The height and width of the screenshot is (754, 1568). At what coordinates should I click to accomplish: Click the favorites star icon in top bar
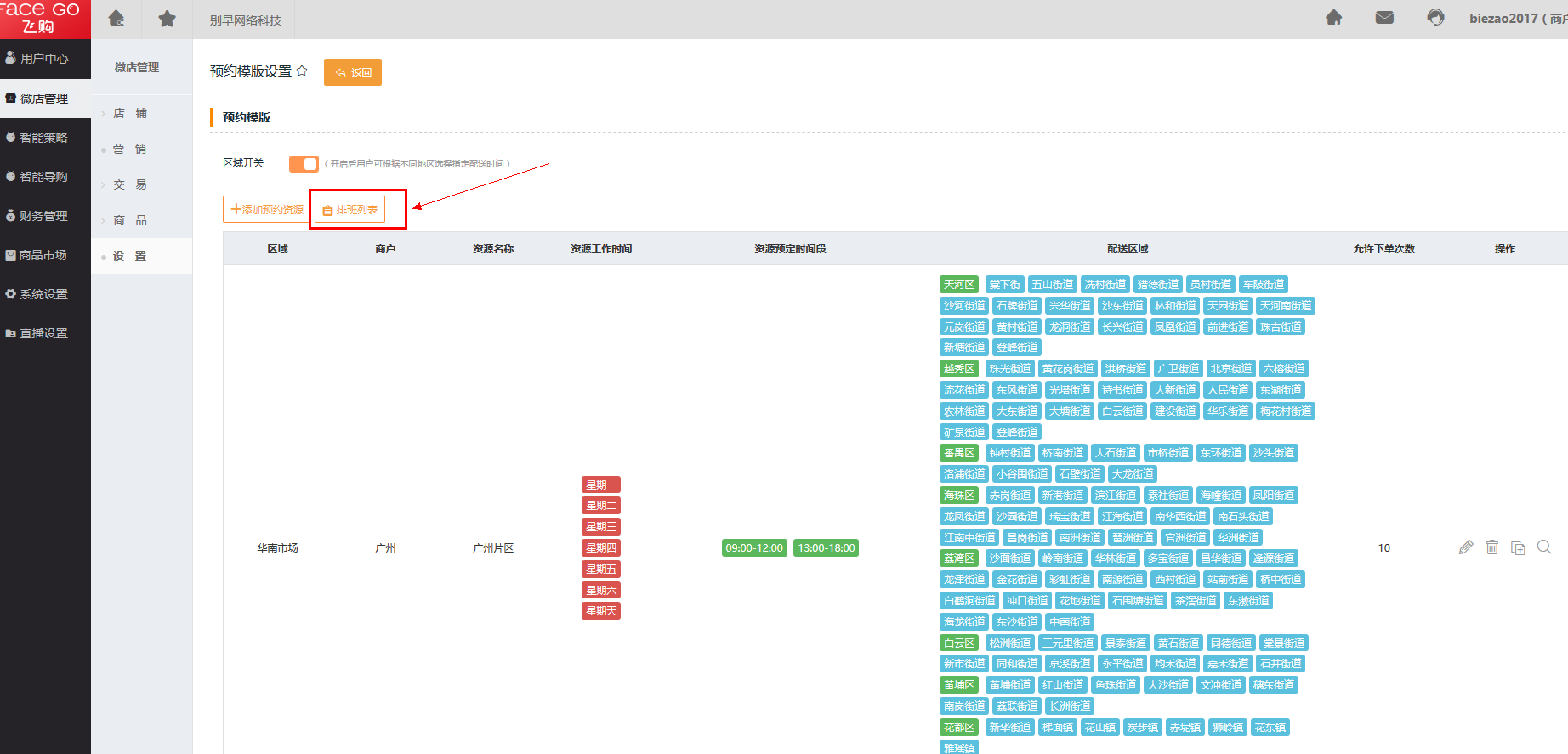(167, 19)
